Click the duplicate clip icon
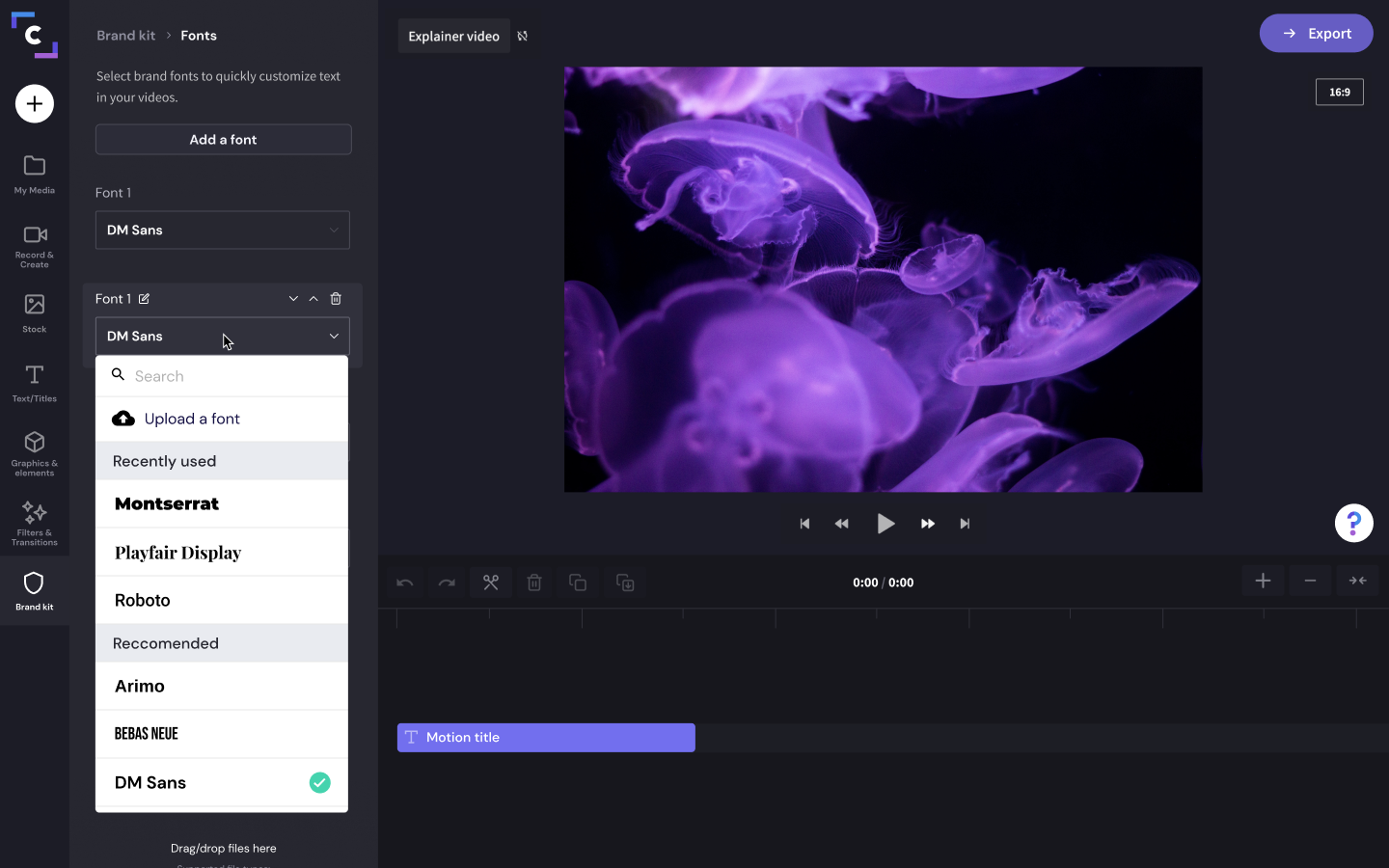Image resolution: width=1389 pixels, height=868 pixels. click(578, 583)
